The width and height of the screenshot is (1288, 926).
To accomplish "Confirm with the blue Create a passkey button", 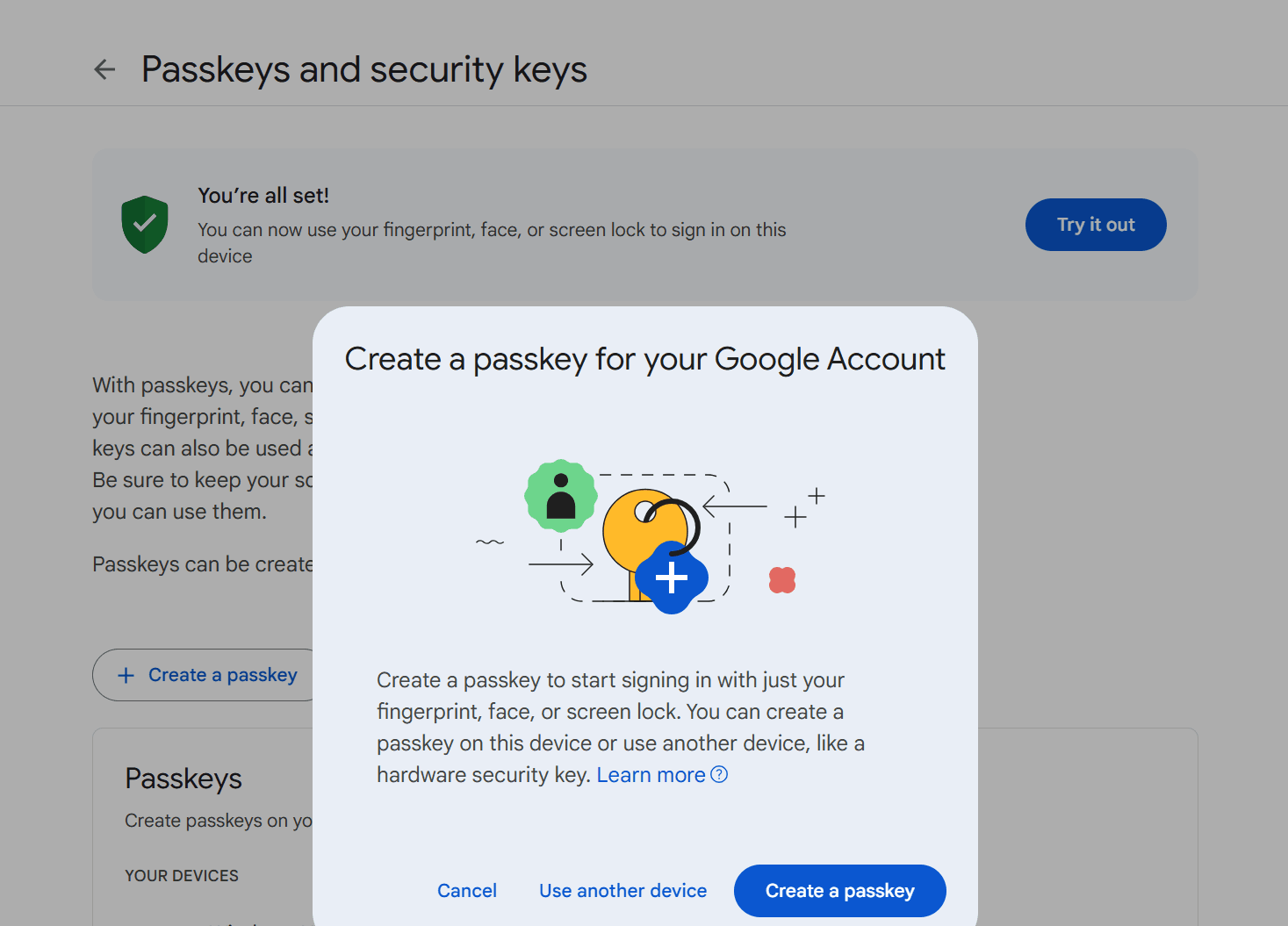I will [840, 891].
